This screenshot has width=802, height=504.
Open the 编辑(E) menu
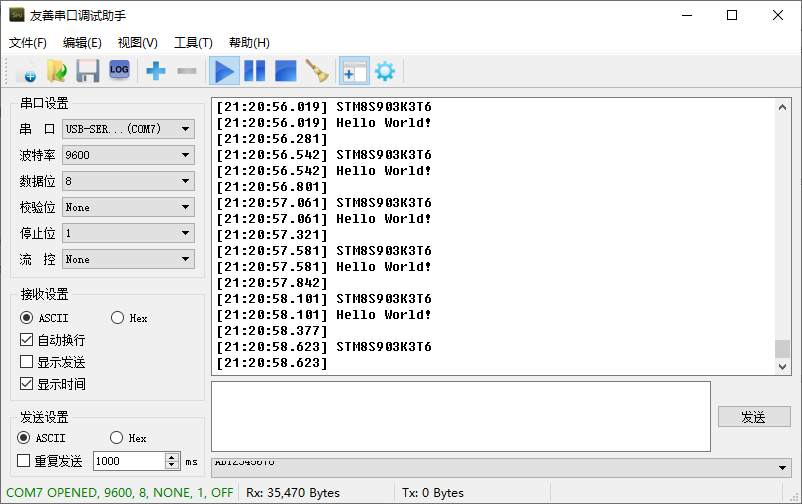[82, 42]
